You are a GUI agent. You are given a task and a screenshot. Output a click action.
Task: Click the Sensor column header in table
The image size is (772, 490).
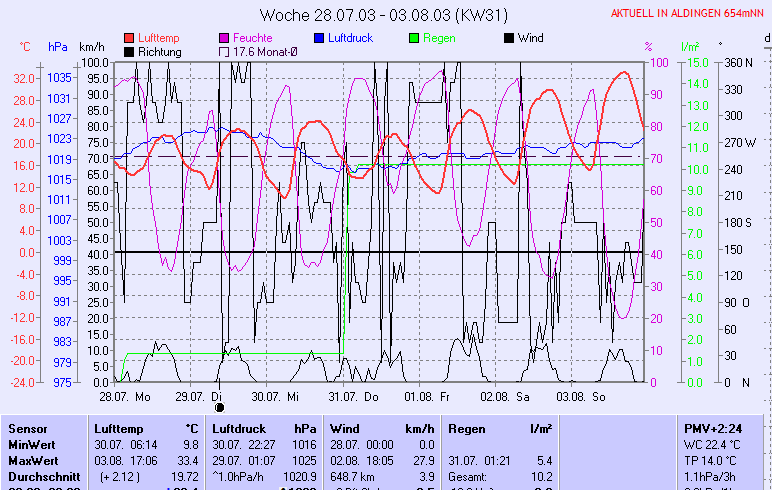[x=28, y=428]
